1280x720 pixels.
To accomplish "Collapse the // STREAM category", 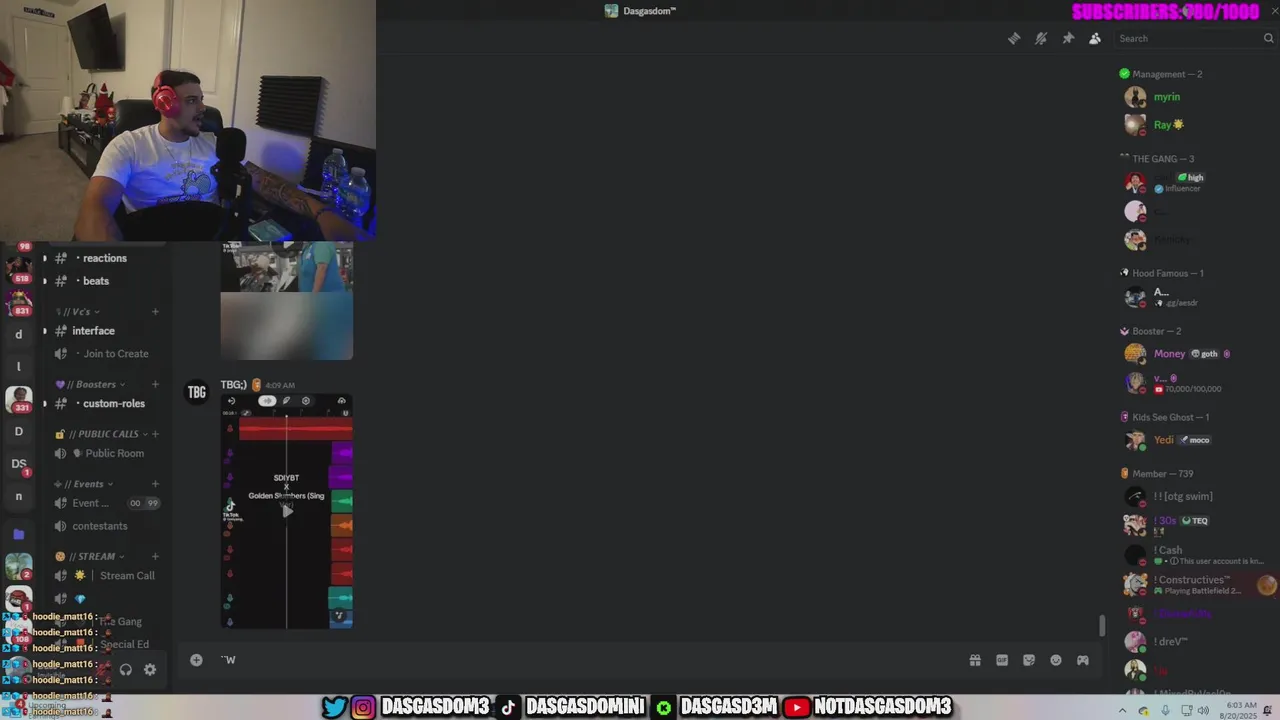I will point(90,557).
